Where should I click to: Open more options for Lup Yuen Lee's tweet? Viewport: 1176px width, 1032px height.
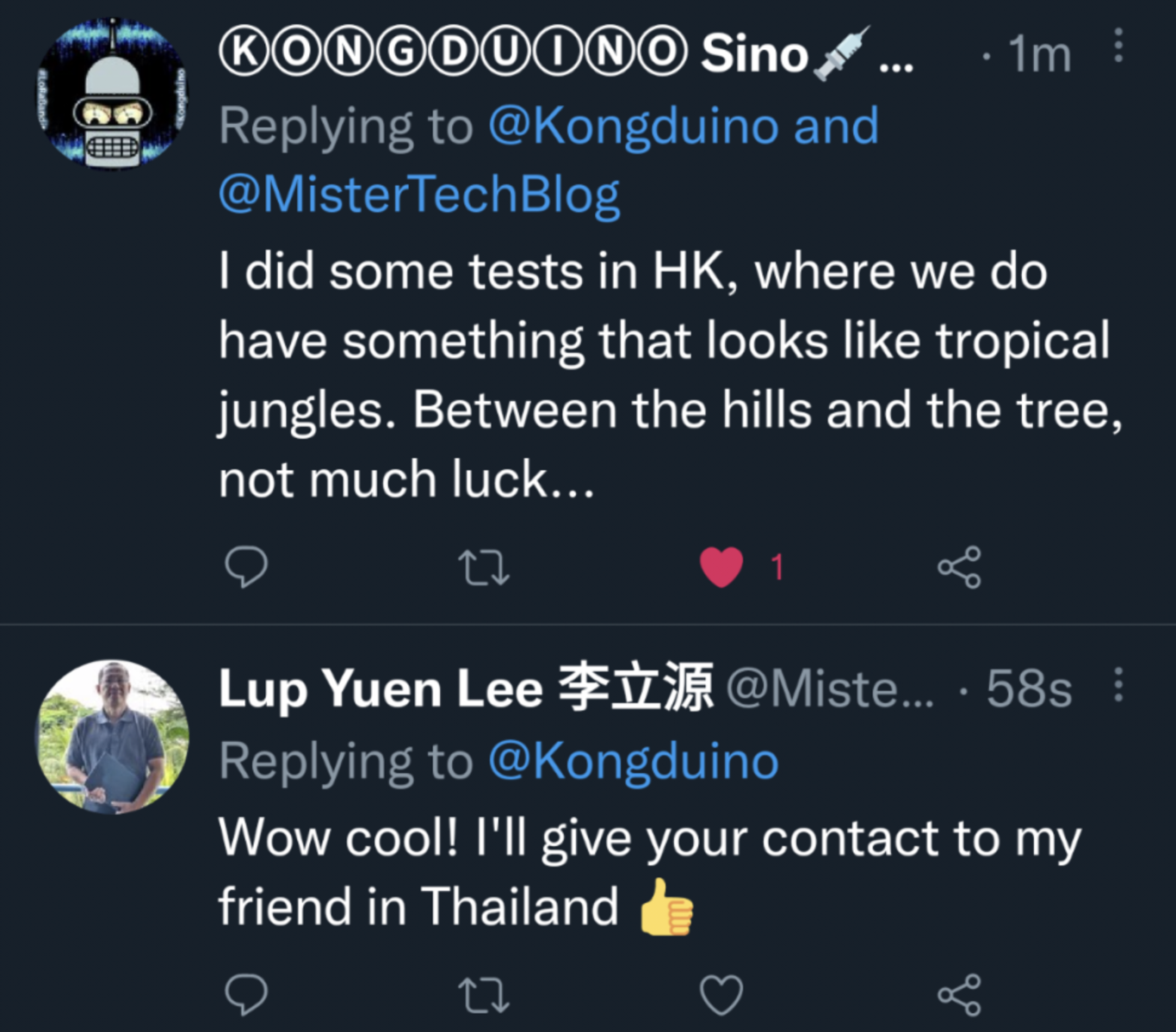[1118, 684]
